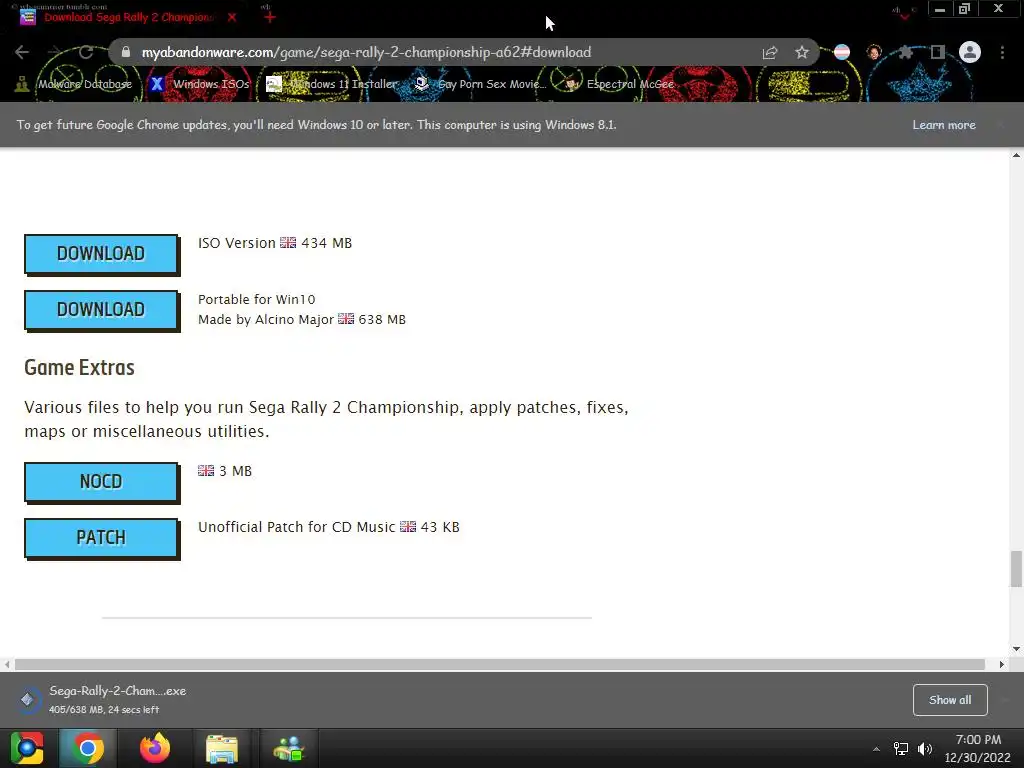Click the horizontal scrollbar left arrow

7,664
